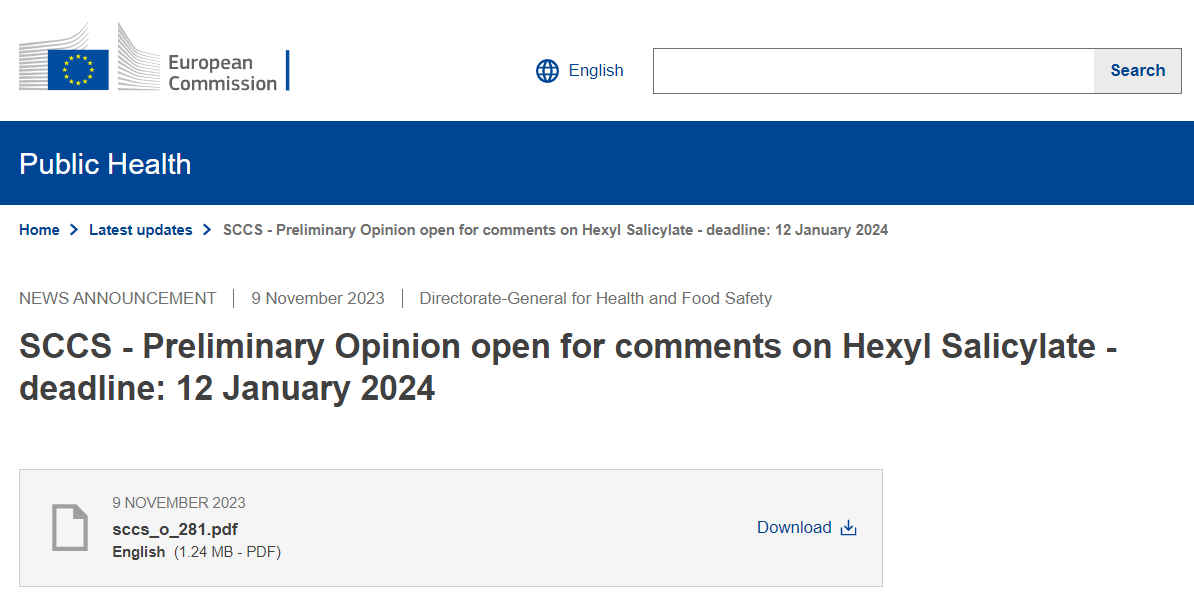The width and height of the screenshot is (1194, 608).
Task: Select the Download link for sccs_o_281.pdf
Action: click(794, 528)
